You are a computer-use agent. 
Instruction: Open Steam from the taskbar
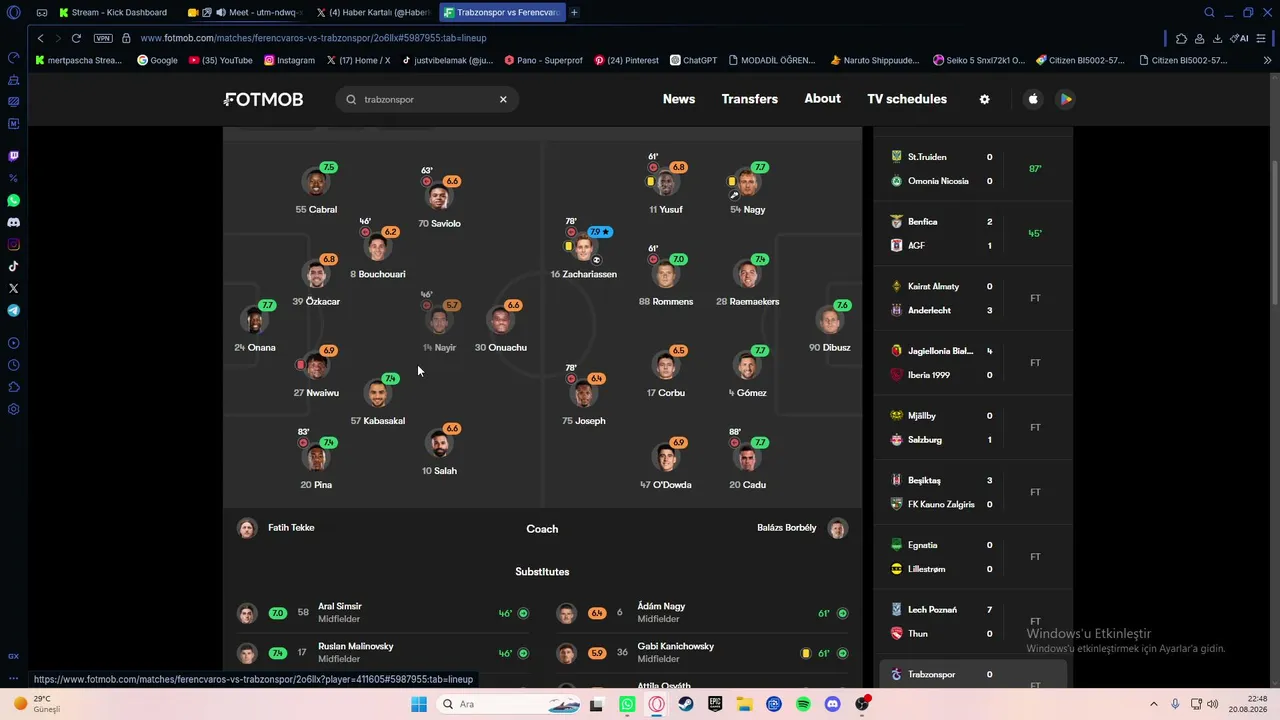tap(686, 704)
